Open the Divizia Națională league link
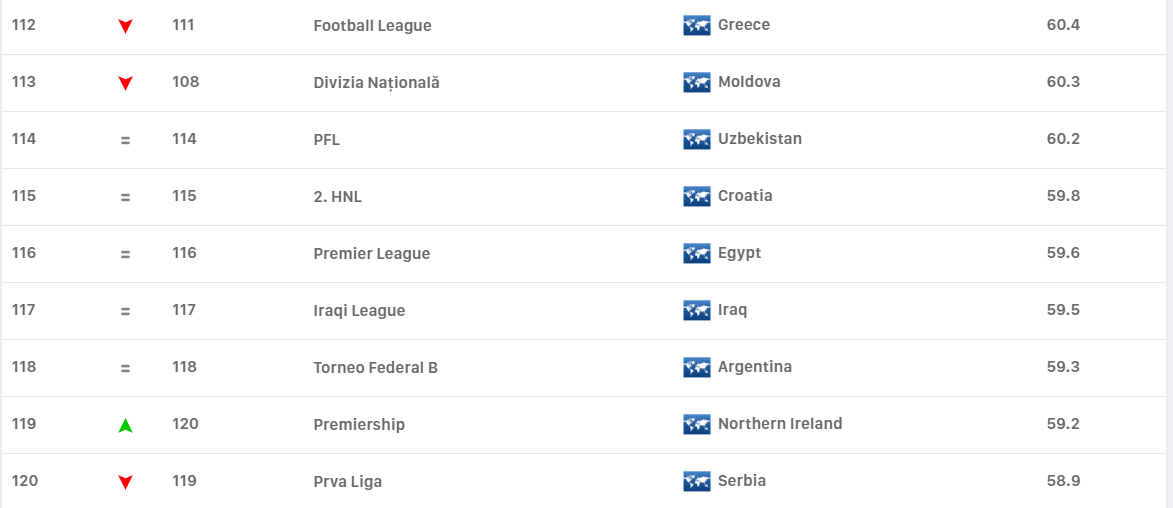Screen dimensions: 1173x508 [376, 83]
